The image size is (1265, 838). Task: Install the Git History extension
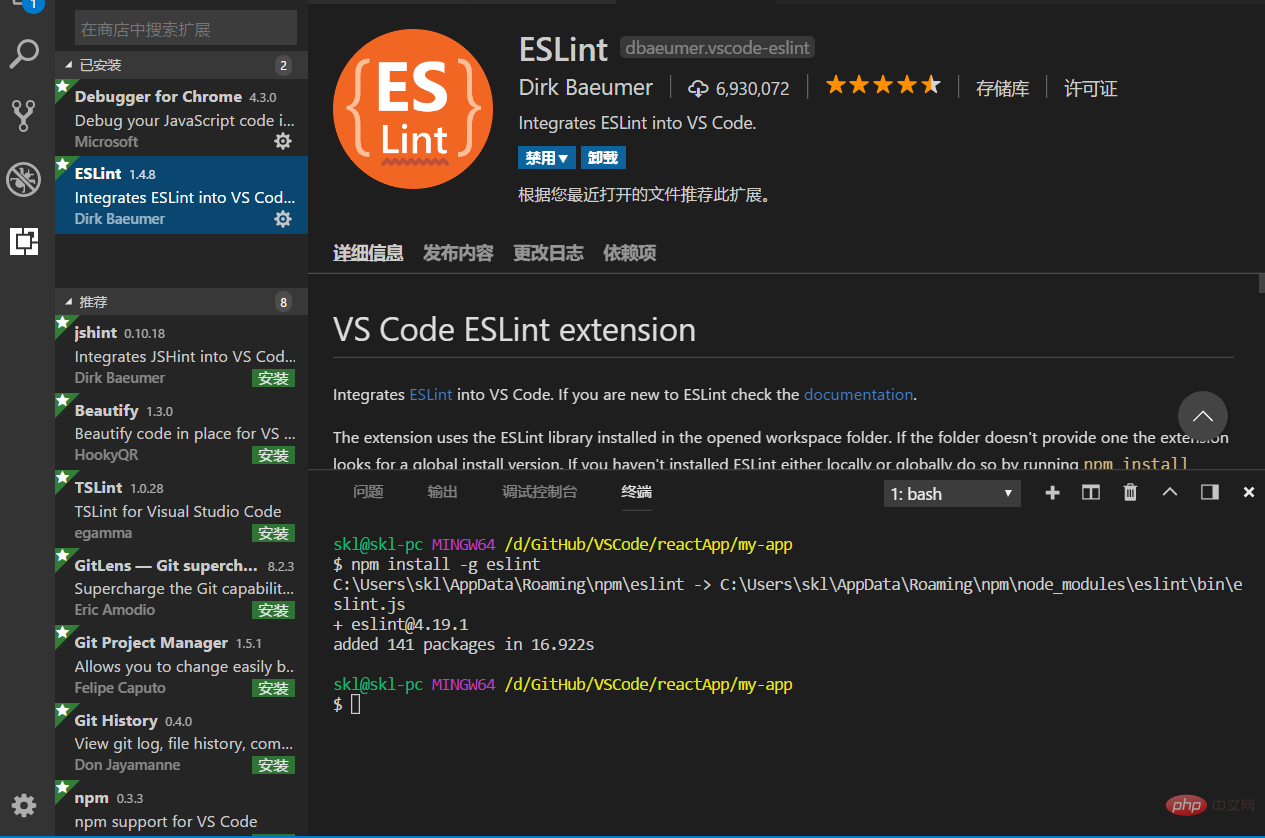(x=273, y=765)
